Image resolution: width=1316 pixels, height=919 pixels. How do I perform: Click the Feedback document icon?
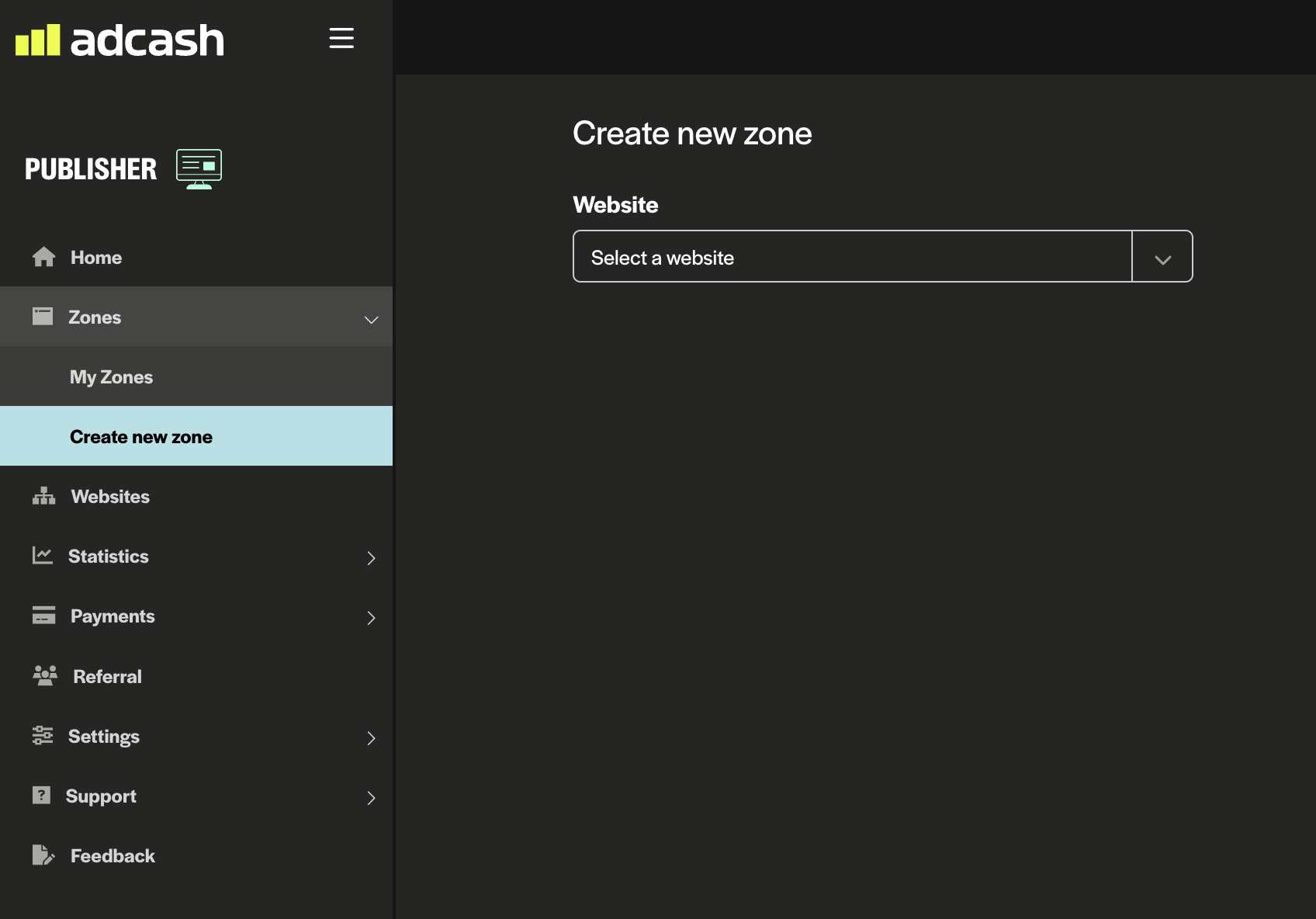43,855
